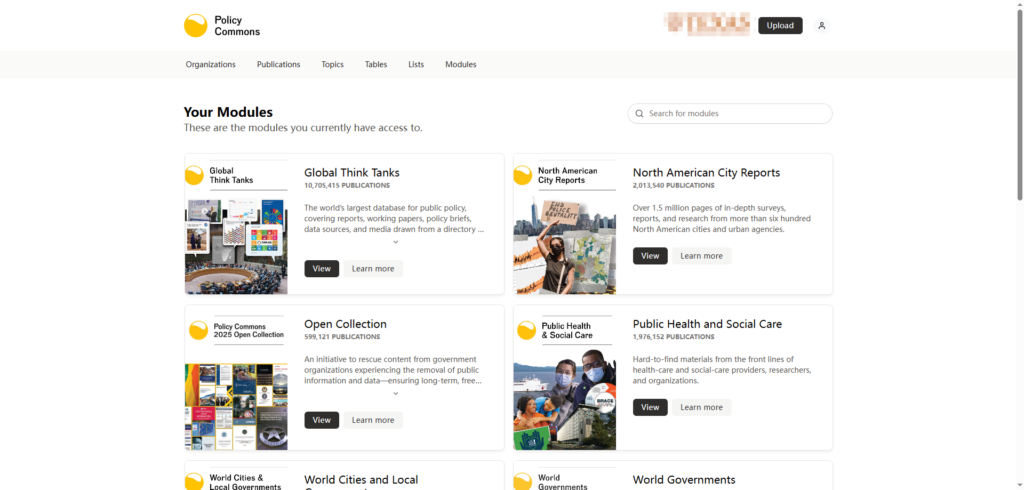Expand the Open Collection description chevron
This screenshot has width=1024, height=490.
pos(395,393)
